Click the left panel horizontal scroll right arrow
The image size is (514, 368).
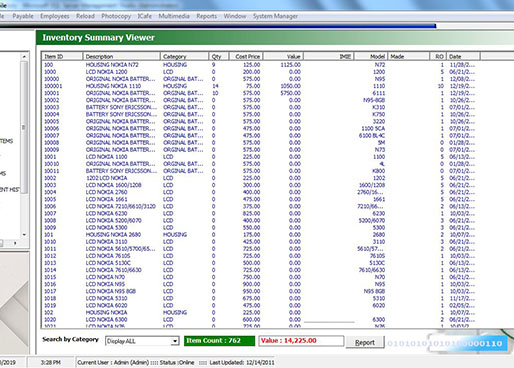15,243
